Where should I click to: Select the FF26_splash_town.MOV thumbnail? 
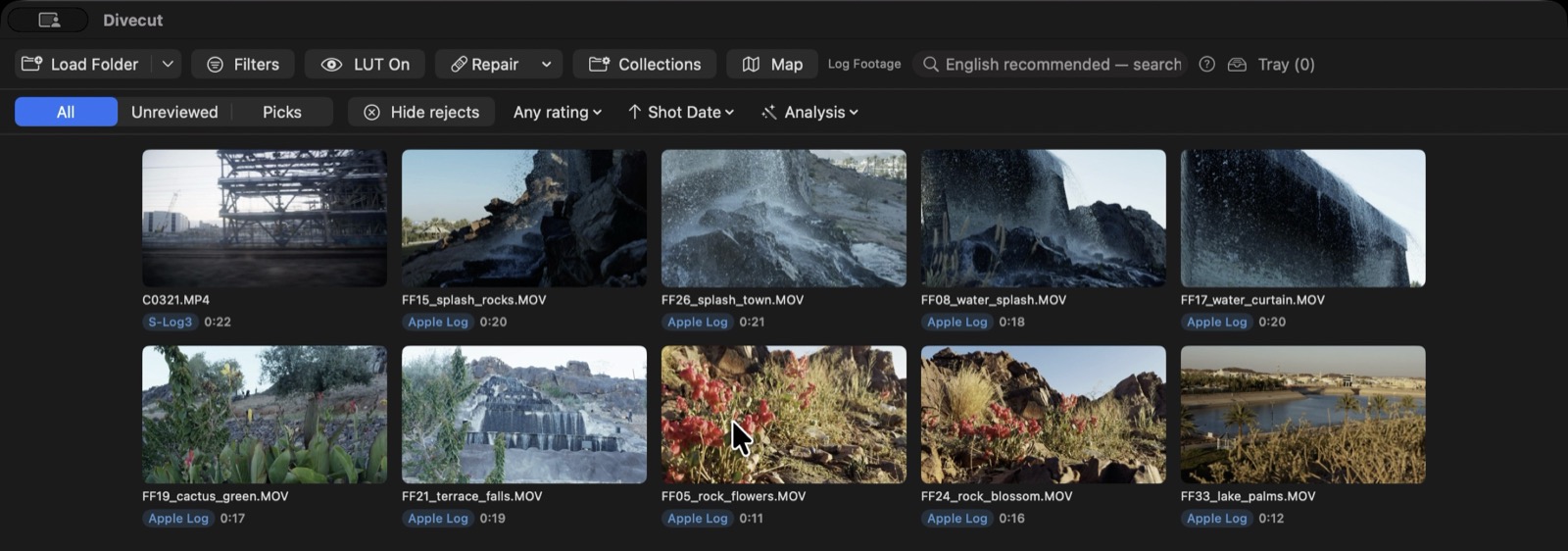[x=784, y=218]
